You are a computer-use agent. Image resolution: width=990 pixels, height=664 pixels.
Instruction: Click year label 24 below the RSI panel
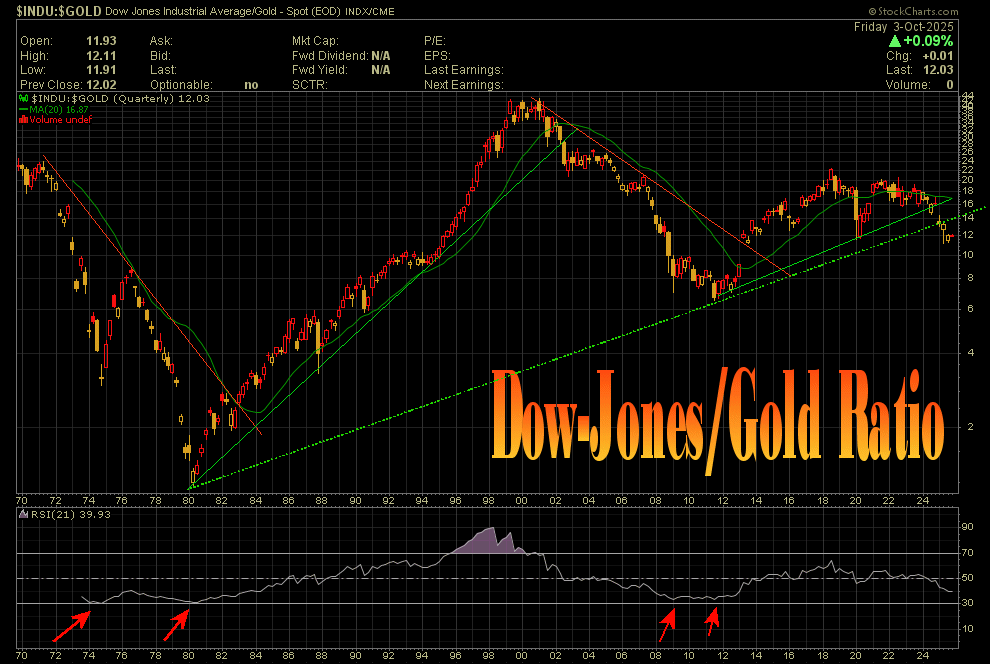click(922, 655)
